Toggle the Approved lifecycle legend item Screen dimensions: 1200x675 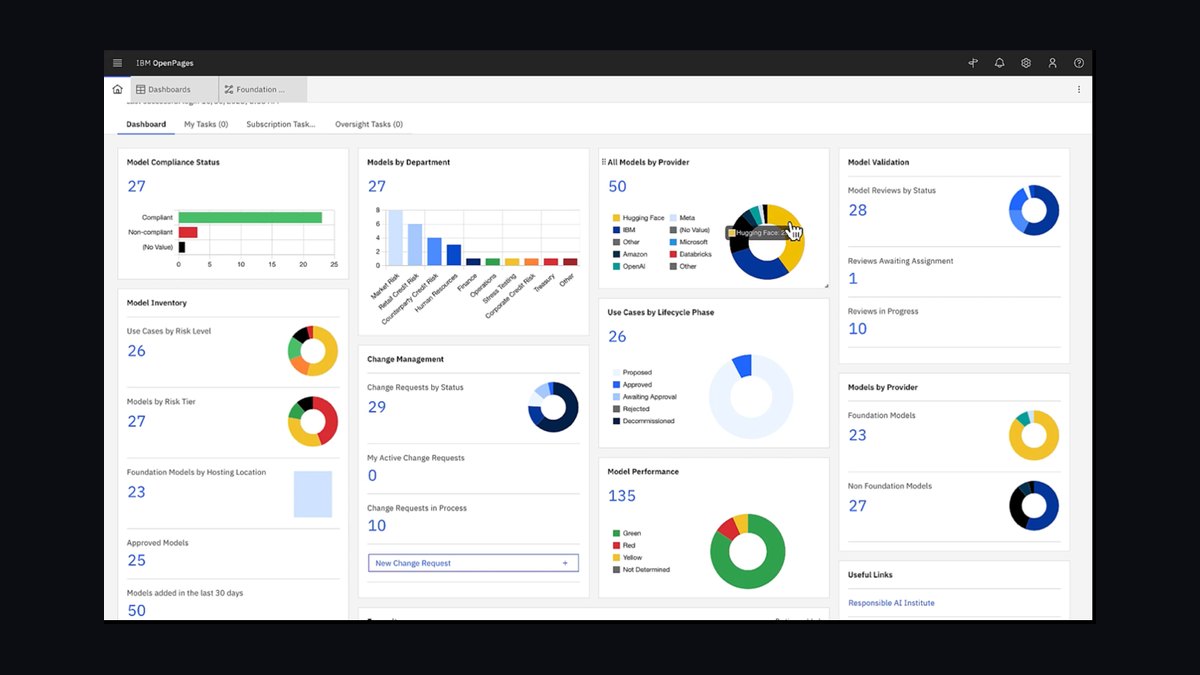[x=631, y=385]
